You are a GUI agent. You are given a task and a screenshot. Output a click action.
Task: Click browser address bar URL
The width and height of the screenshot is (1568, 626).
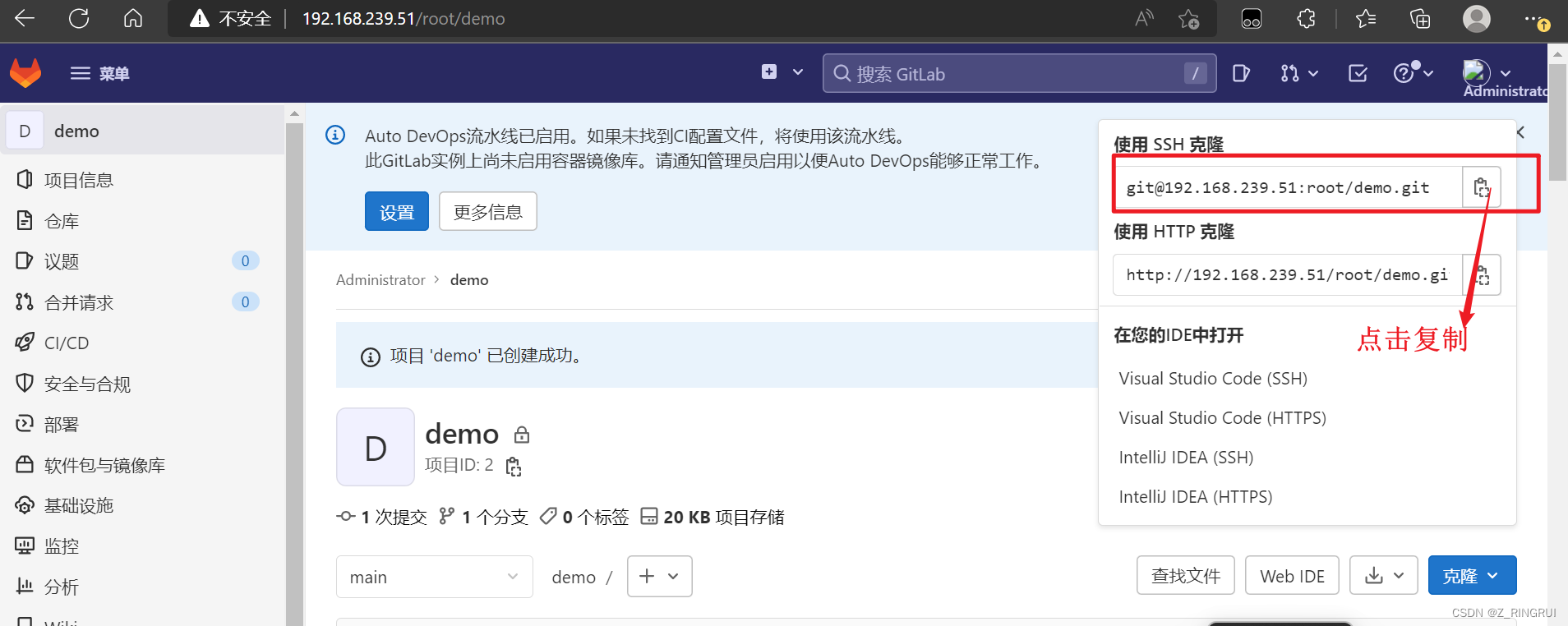404,18
